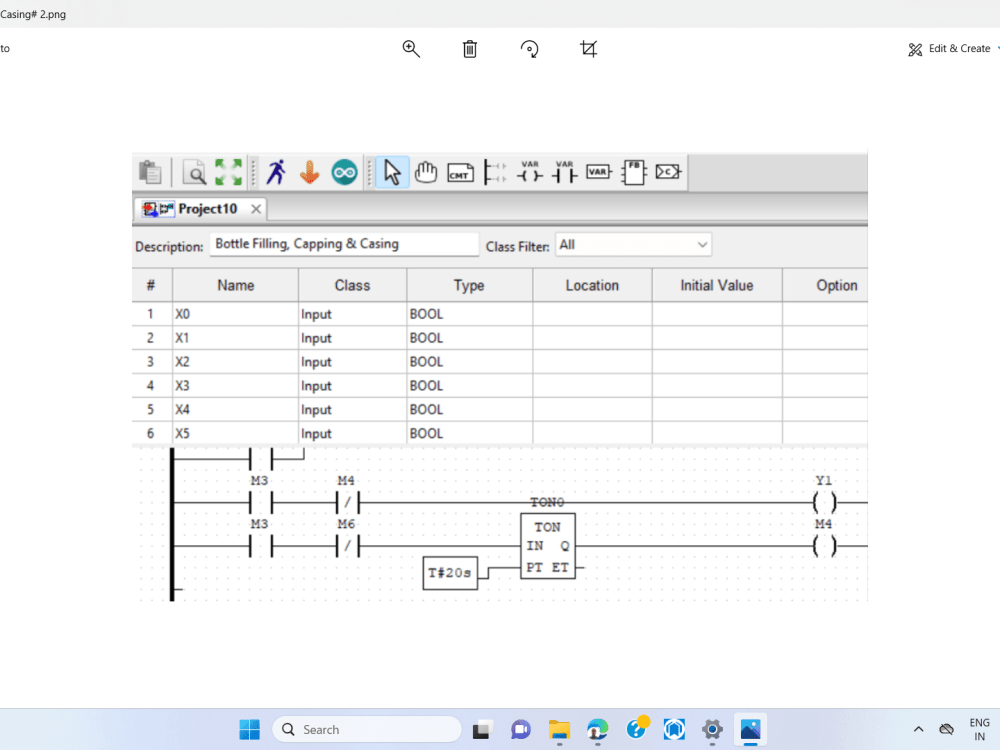The width and height of the screenshot is (1000, 750).
Task: Click the crop image button
Action: click(x=588, y=48)
